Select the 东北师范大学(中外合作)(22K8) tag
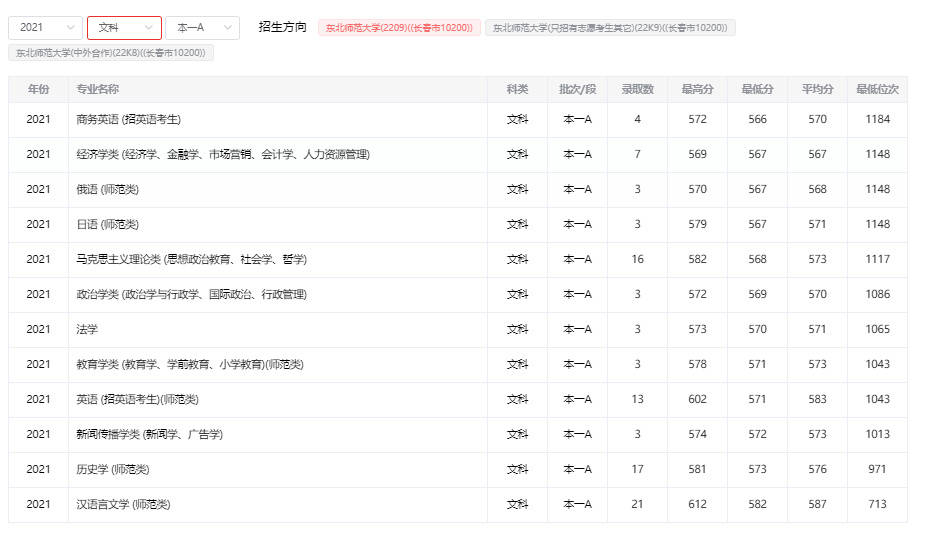 coord(111,53)
